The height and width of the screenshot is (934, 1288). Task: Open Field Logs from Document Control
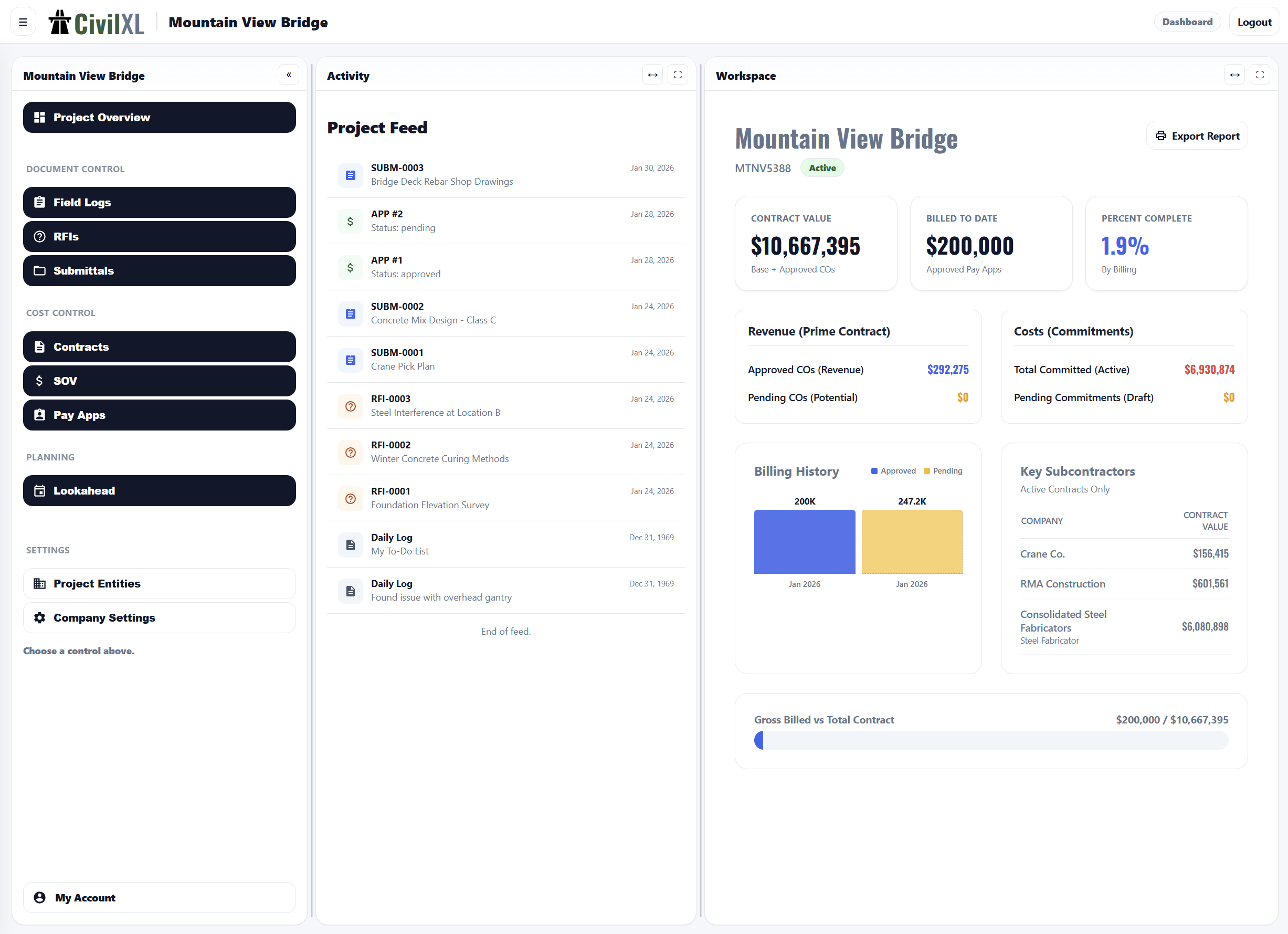click(x=159, y=202)
